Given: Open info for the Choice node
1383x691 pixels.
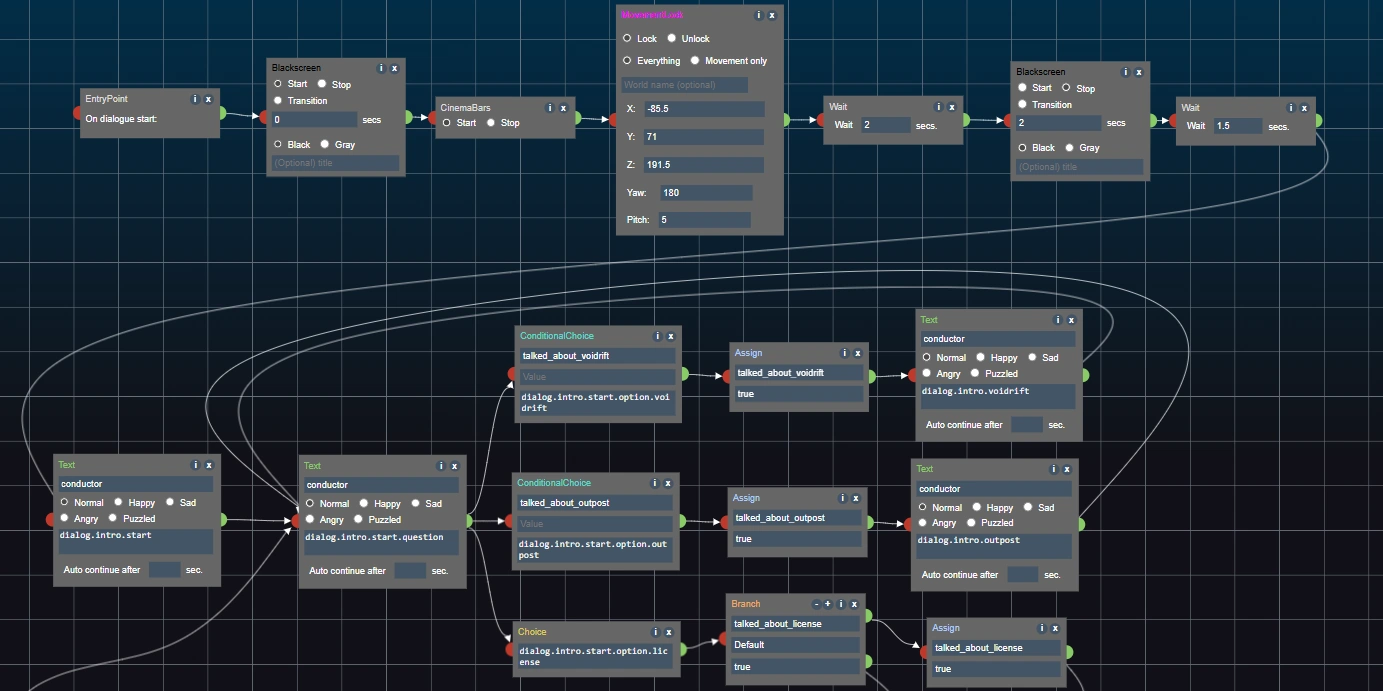Looking at the screenshot, I should 656,632.
